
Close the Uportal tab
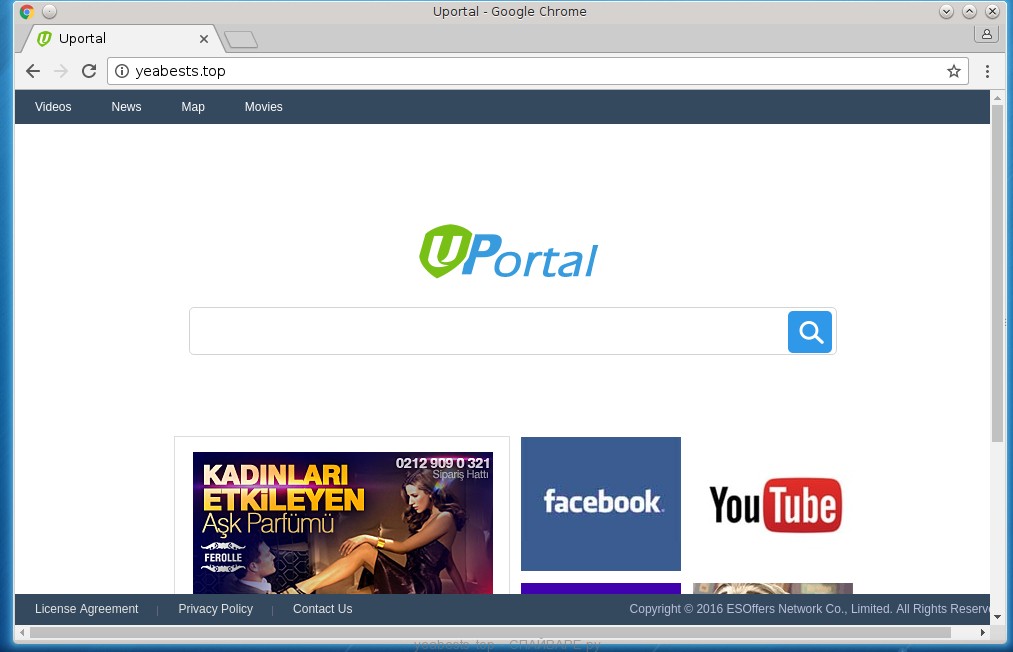(x=204, y=39)
